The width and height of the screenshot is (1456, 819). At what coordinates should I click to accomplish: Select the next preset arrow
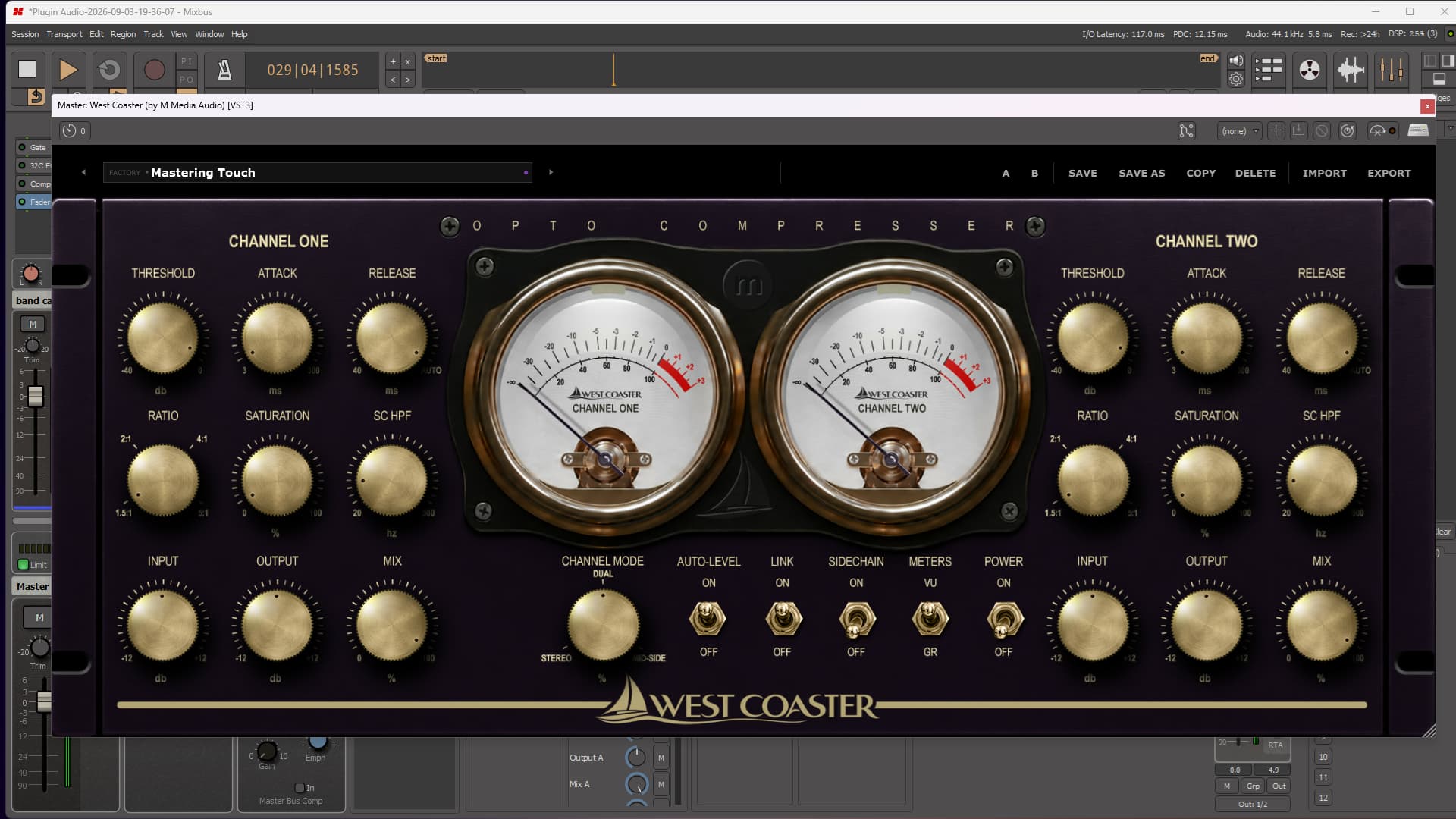coord(551,172)
